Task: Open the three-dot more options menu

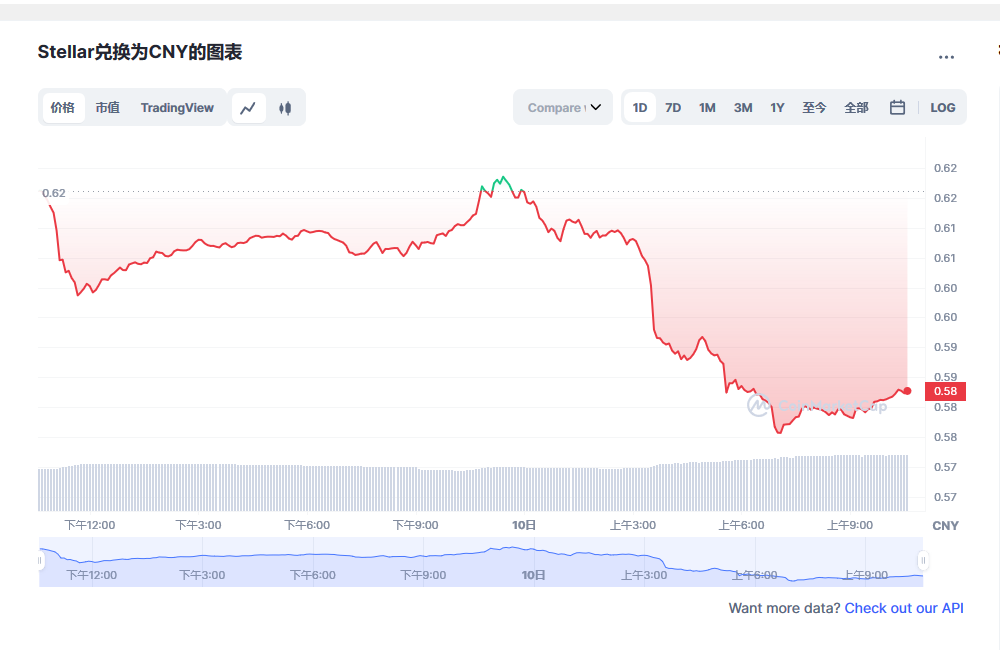Action: tap(946, 57)
